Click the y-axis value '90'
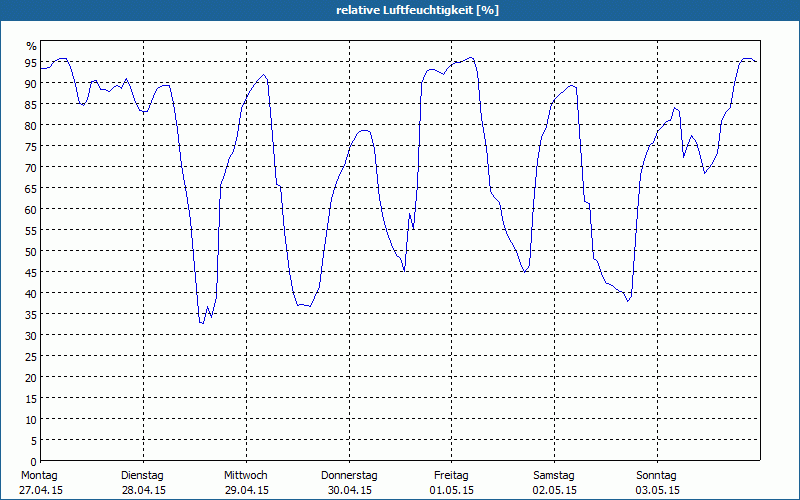Screen dimensions: 800x500 31,83
